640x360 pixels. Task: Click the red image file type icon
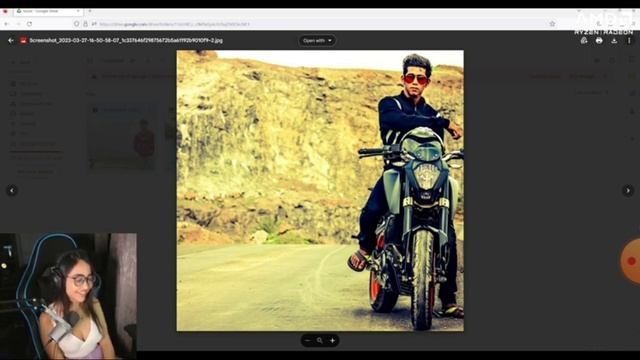pyautogui.click(x=24, y=40)
